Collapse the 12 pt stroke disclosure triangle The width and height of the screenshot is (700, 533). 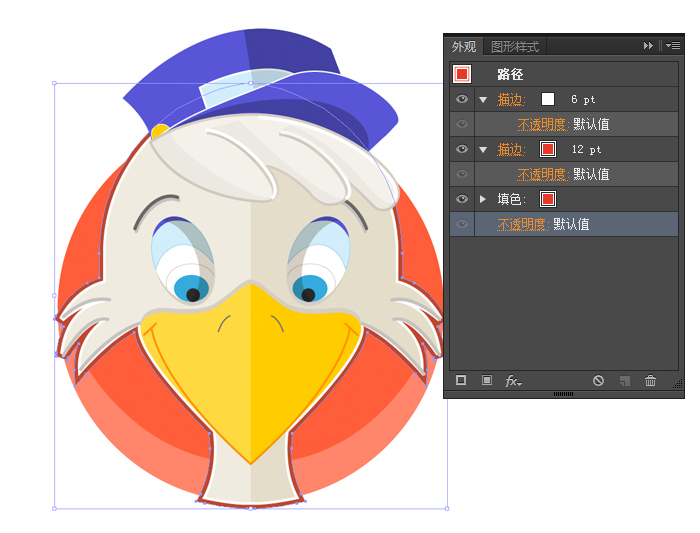pos(483,149)
